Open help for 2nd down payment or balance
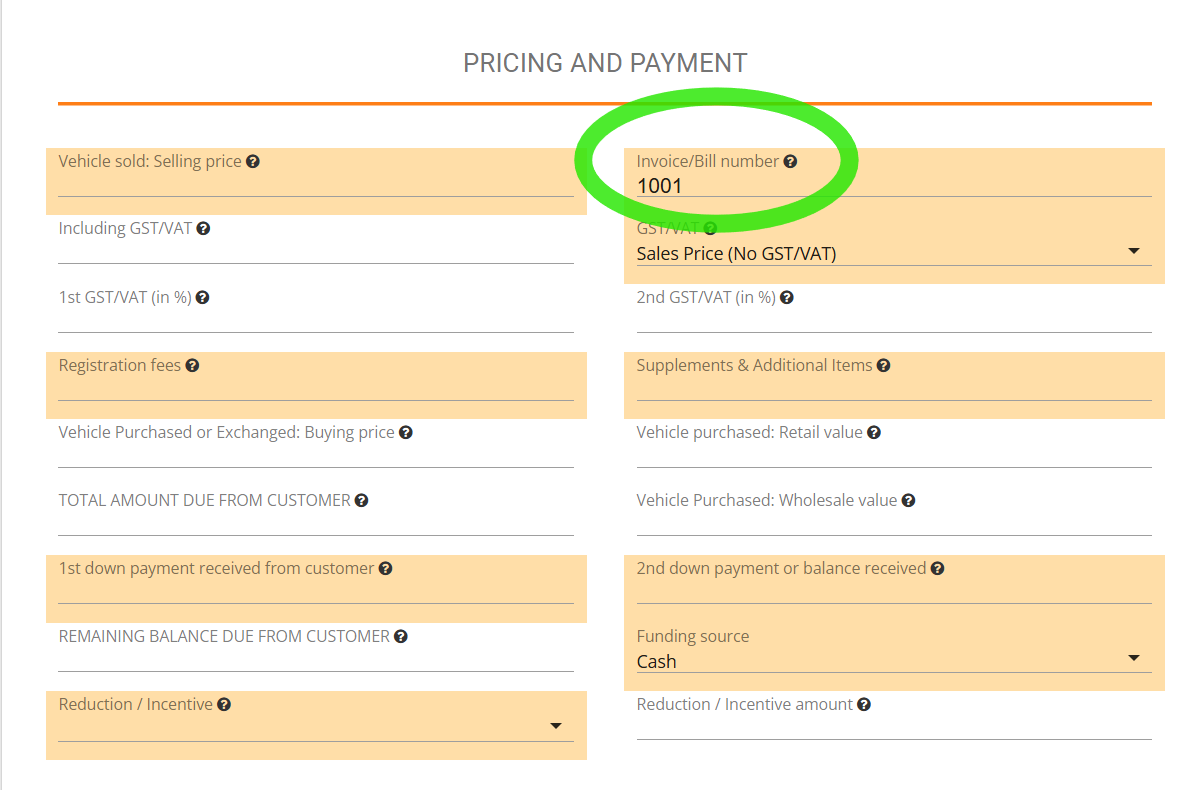 point(937,568)
